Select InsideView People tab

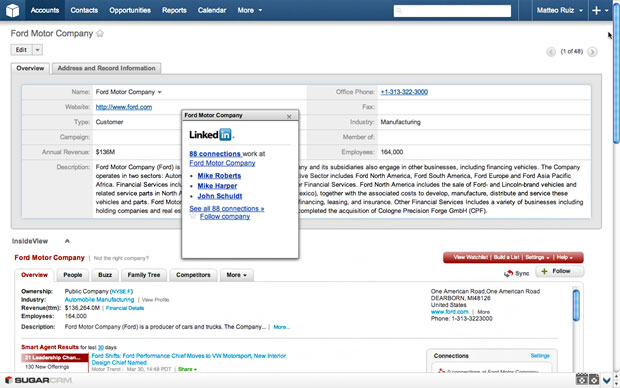tap(73, 275)
